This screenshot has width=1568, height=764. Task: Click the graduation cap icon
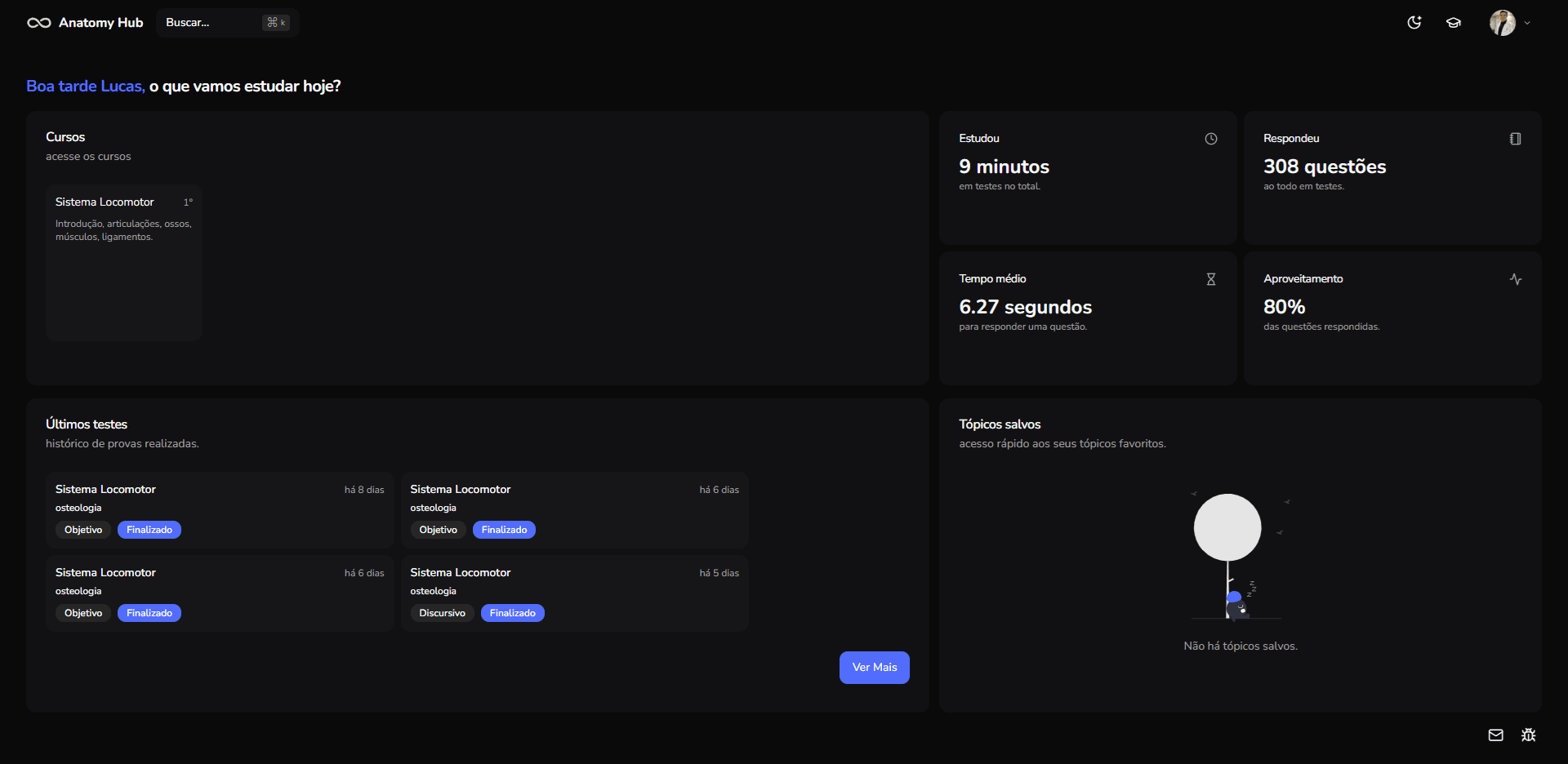[x=1454, y=23]
